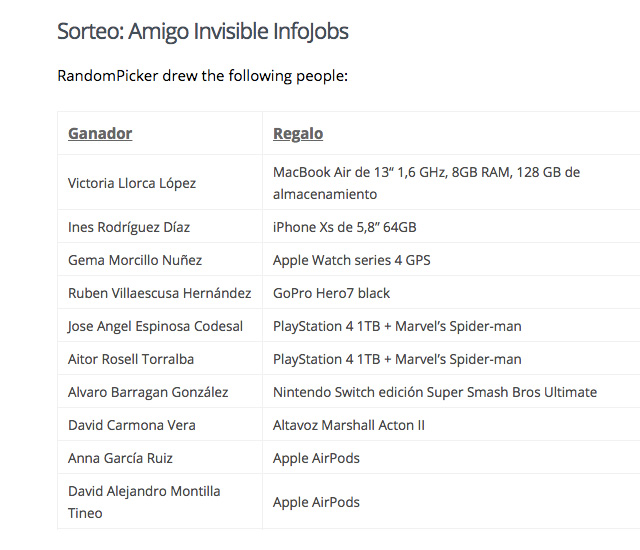This screenshot has height=550, width=640.
Task: Select Jose Angel Espinosa Codesal name
Action: 156,326
